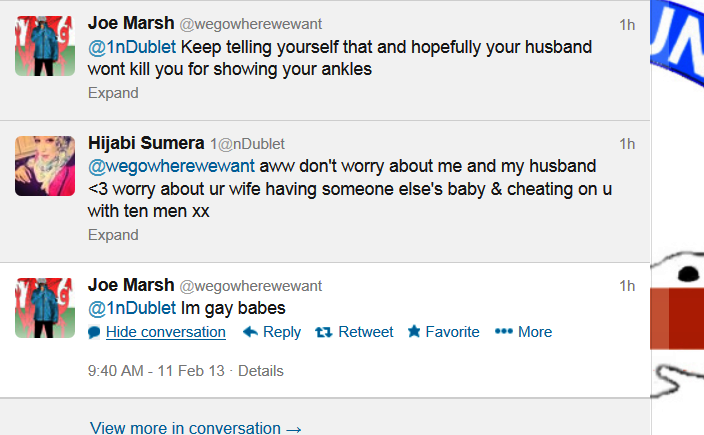Open Joe Marsh's avatar in first tweet
This screenshot has height=435, width=704.
[45, 45]
